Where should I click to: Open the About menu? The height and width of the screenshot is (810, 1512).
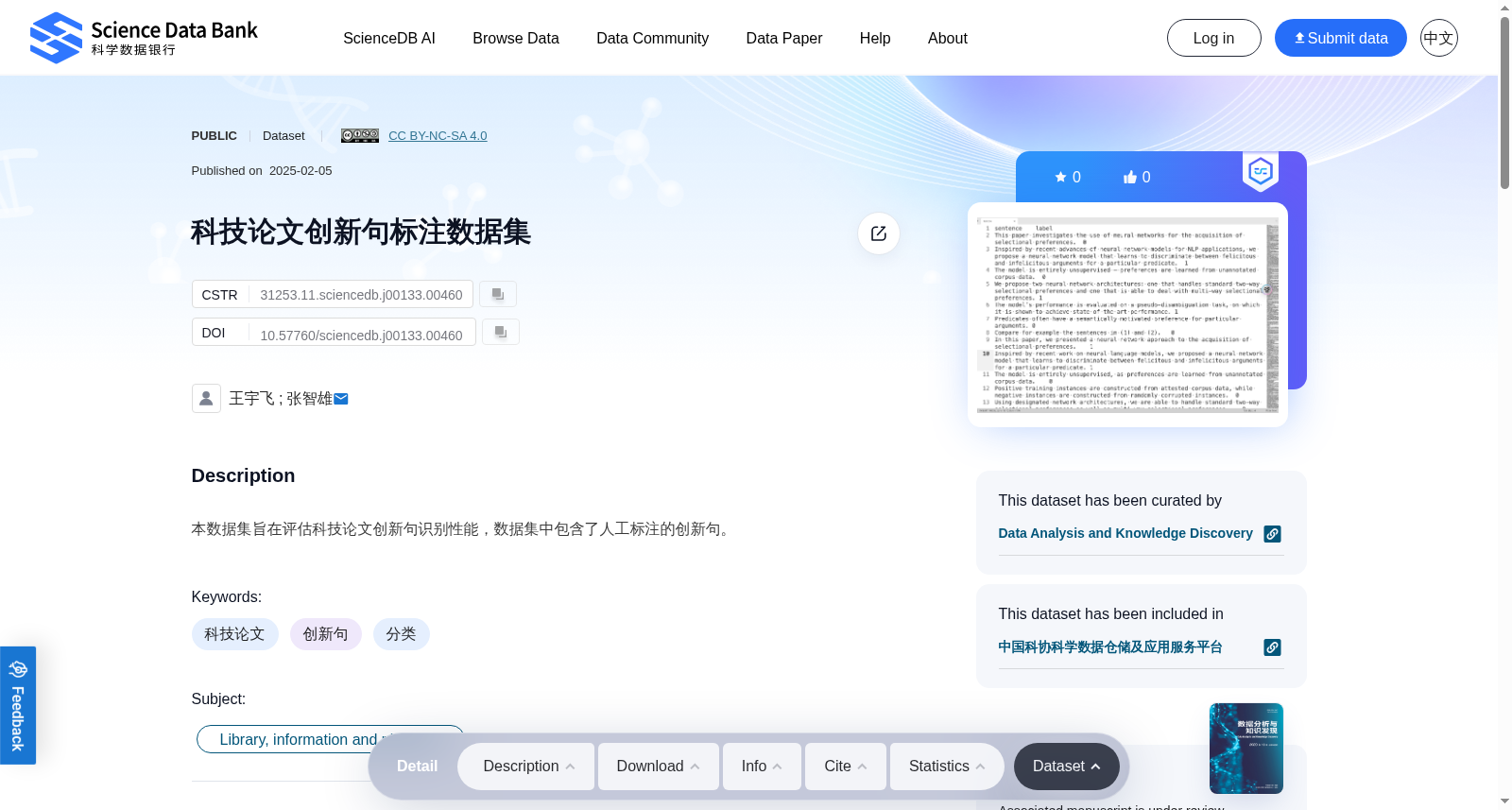948,38
